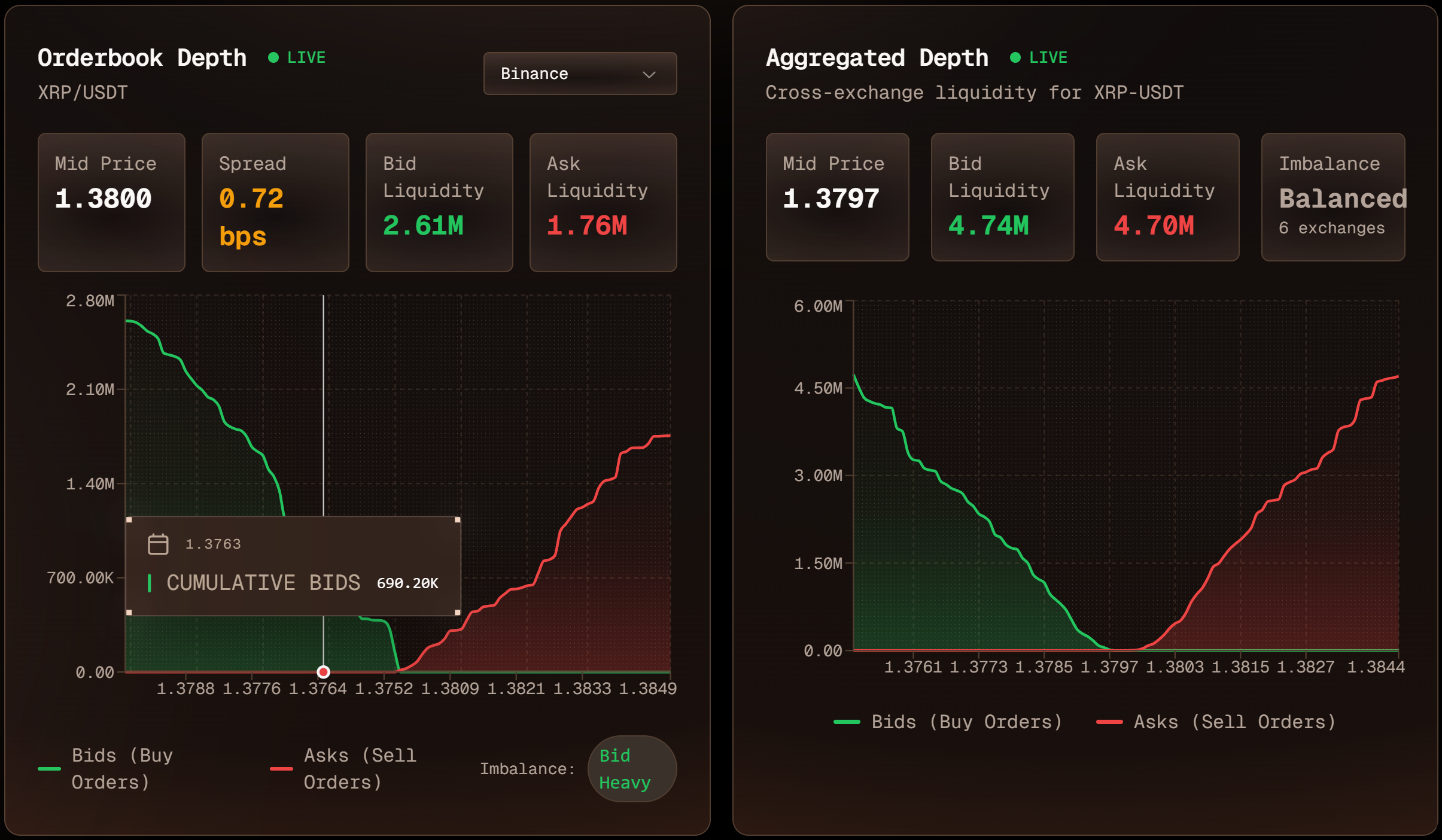This screenshot has height=840, width=1442.
Task: Click the red Asks legend marker in right panel
Action: tap(1110, 722)
